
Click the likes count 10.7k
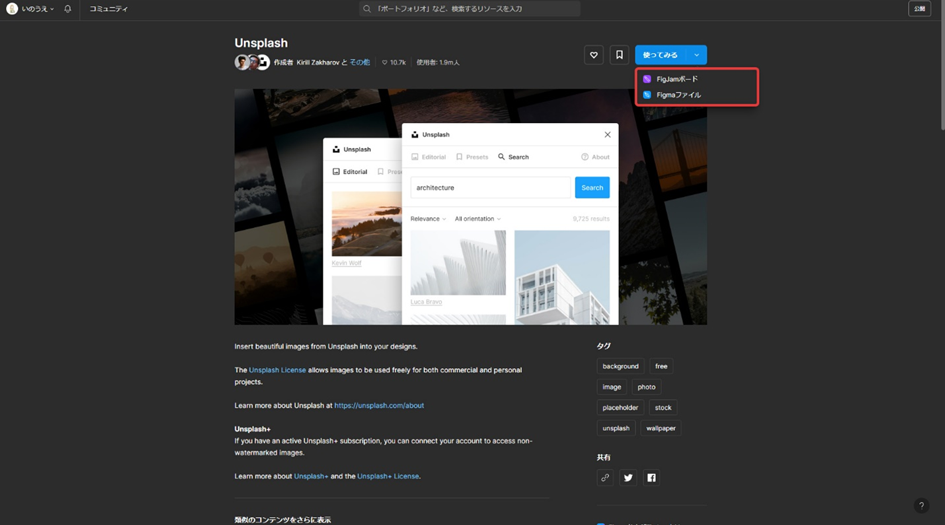click(x=394, y=62)
